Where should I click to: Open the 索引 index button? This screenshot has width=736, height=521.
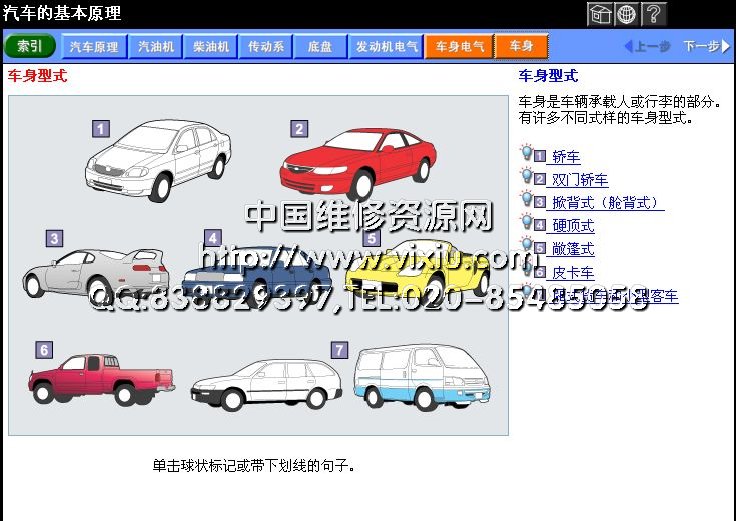[x=30, y=46]
